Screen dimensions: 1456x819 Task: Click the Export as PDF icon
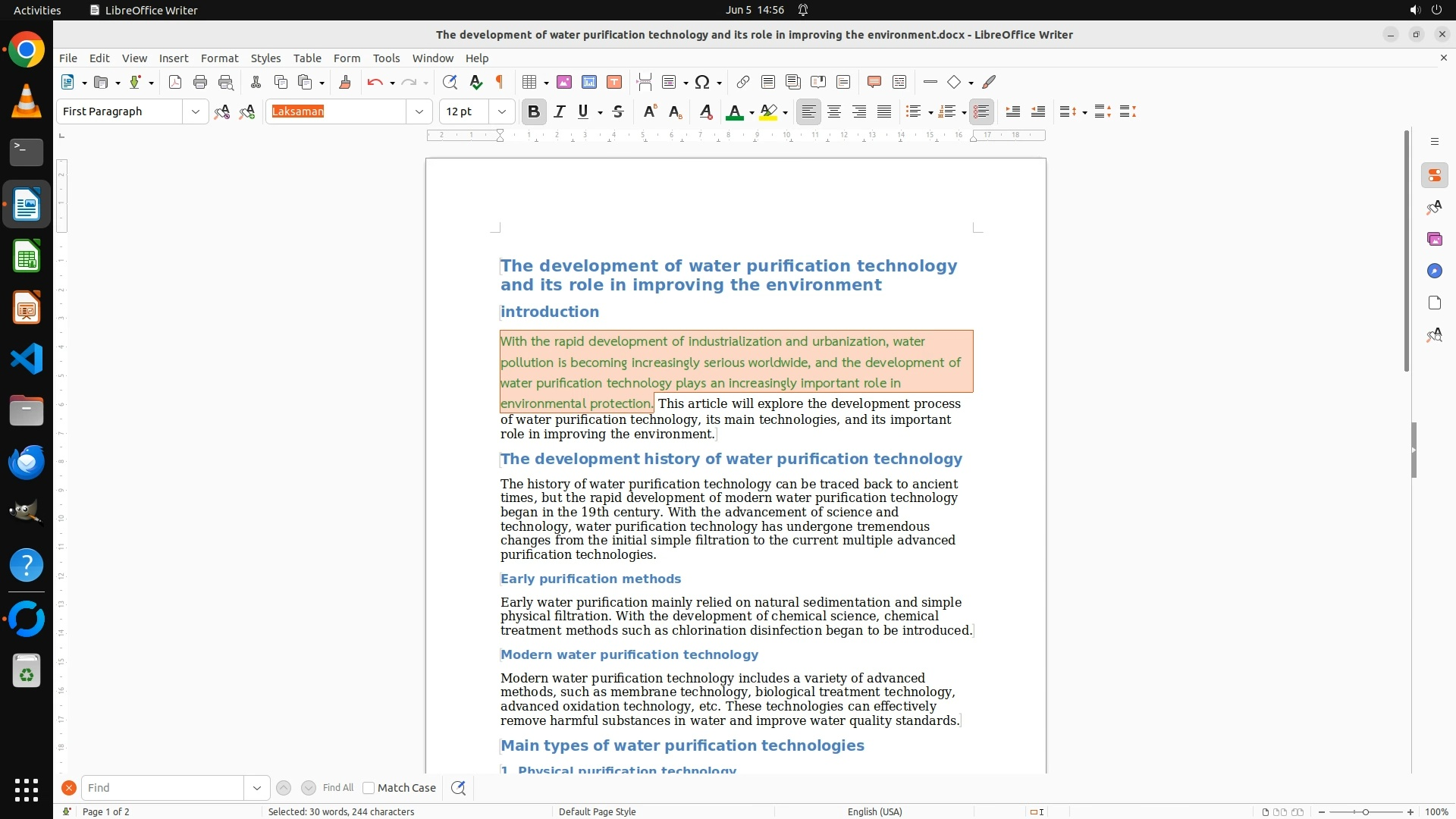point(175,82)
